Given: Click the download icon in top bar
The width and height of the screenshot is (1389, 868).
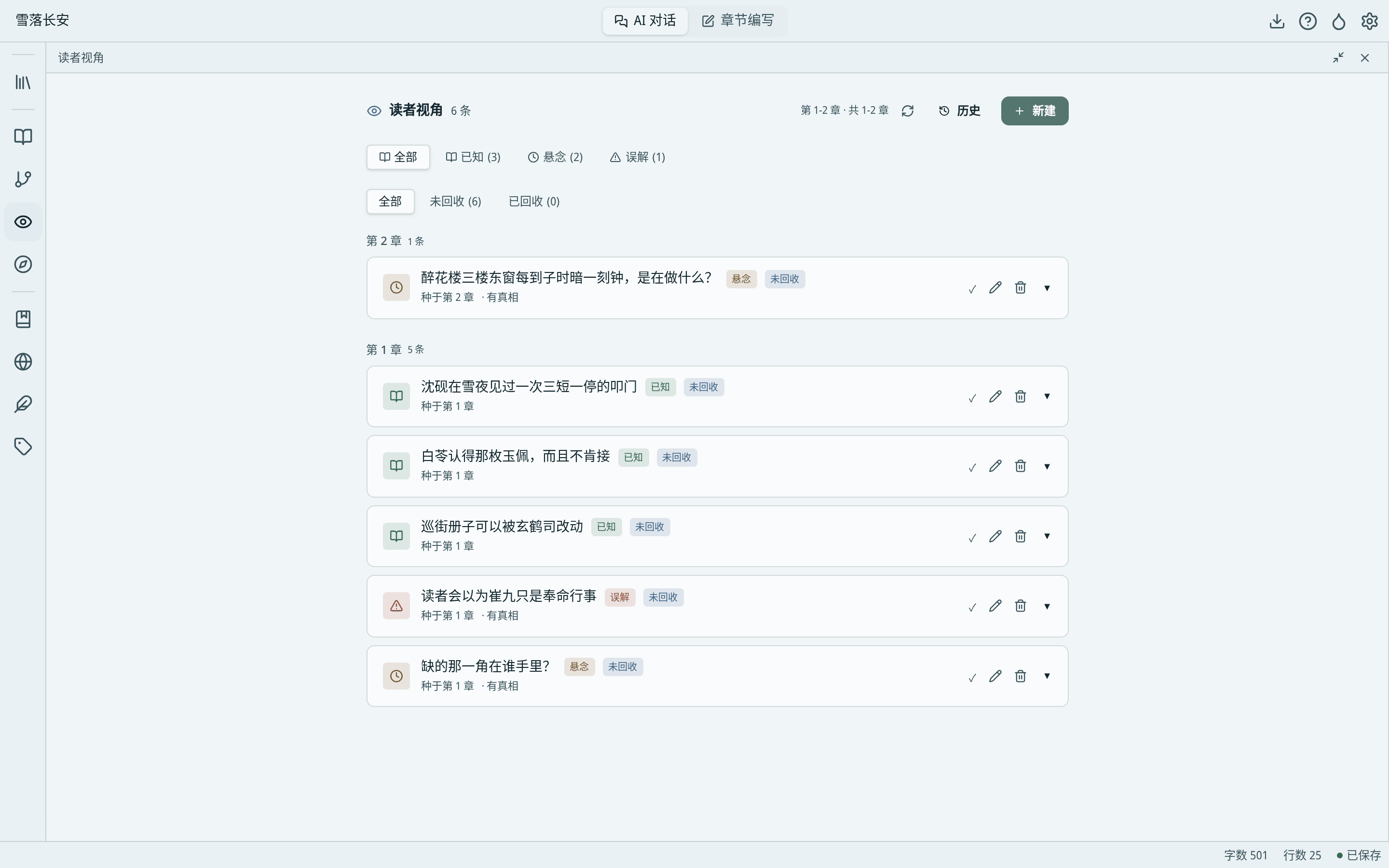Looking at the screenshot, I should [1277, 21].
